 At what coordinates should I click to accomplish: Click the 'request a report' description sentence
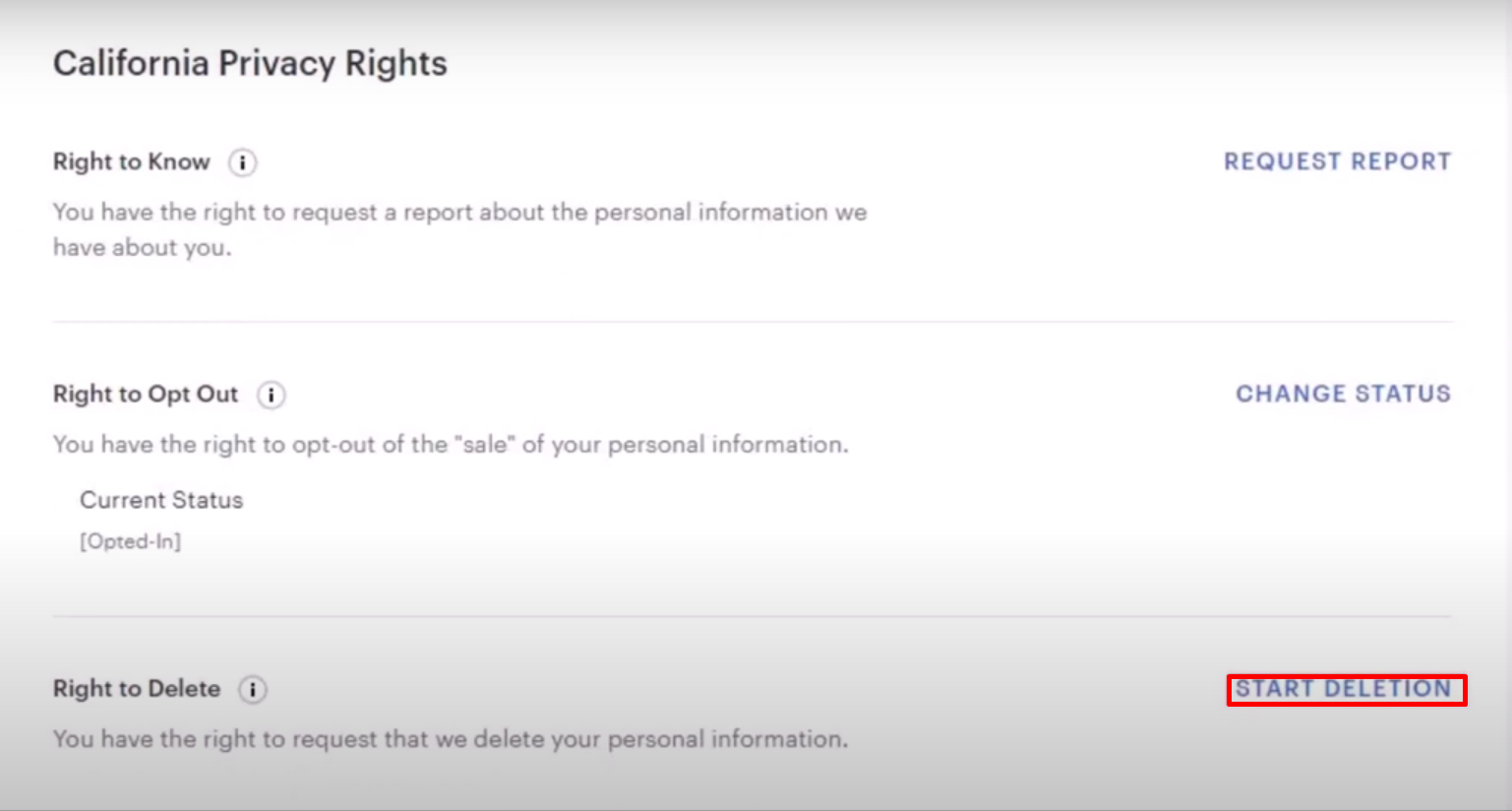(x=459, y=229)
